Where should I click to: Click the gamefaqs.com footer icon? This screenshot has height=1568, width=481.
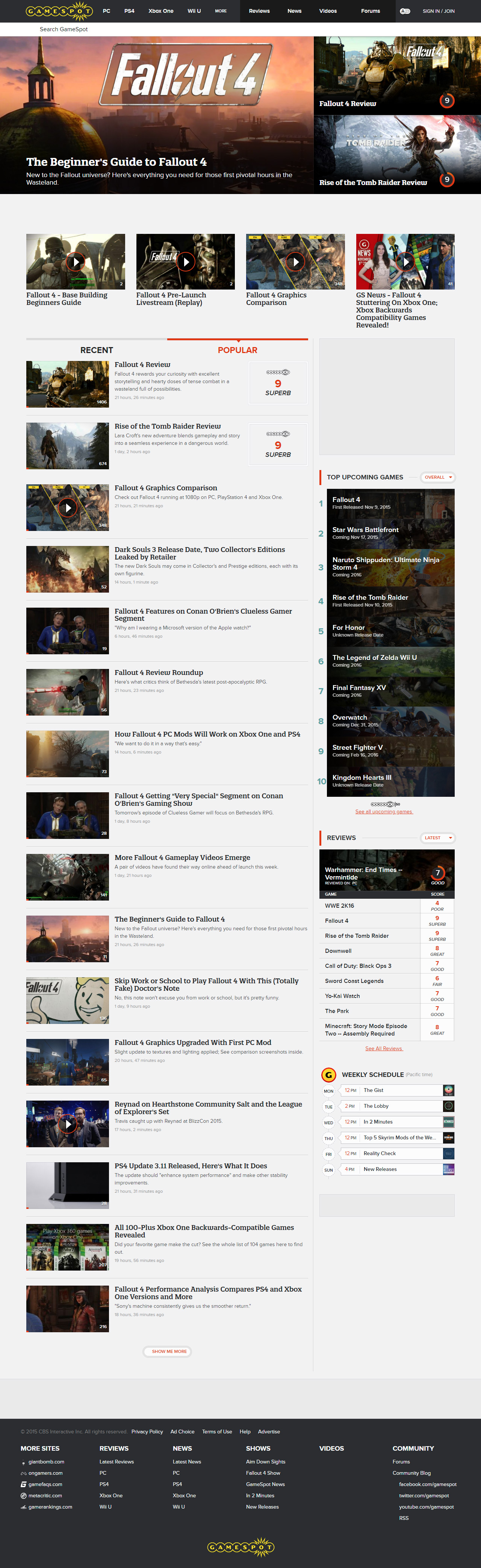click(x=24, y=1485)
